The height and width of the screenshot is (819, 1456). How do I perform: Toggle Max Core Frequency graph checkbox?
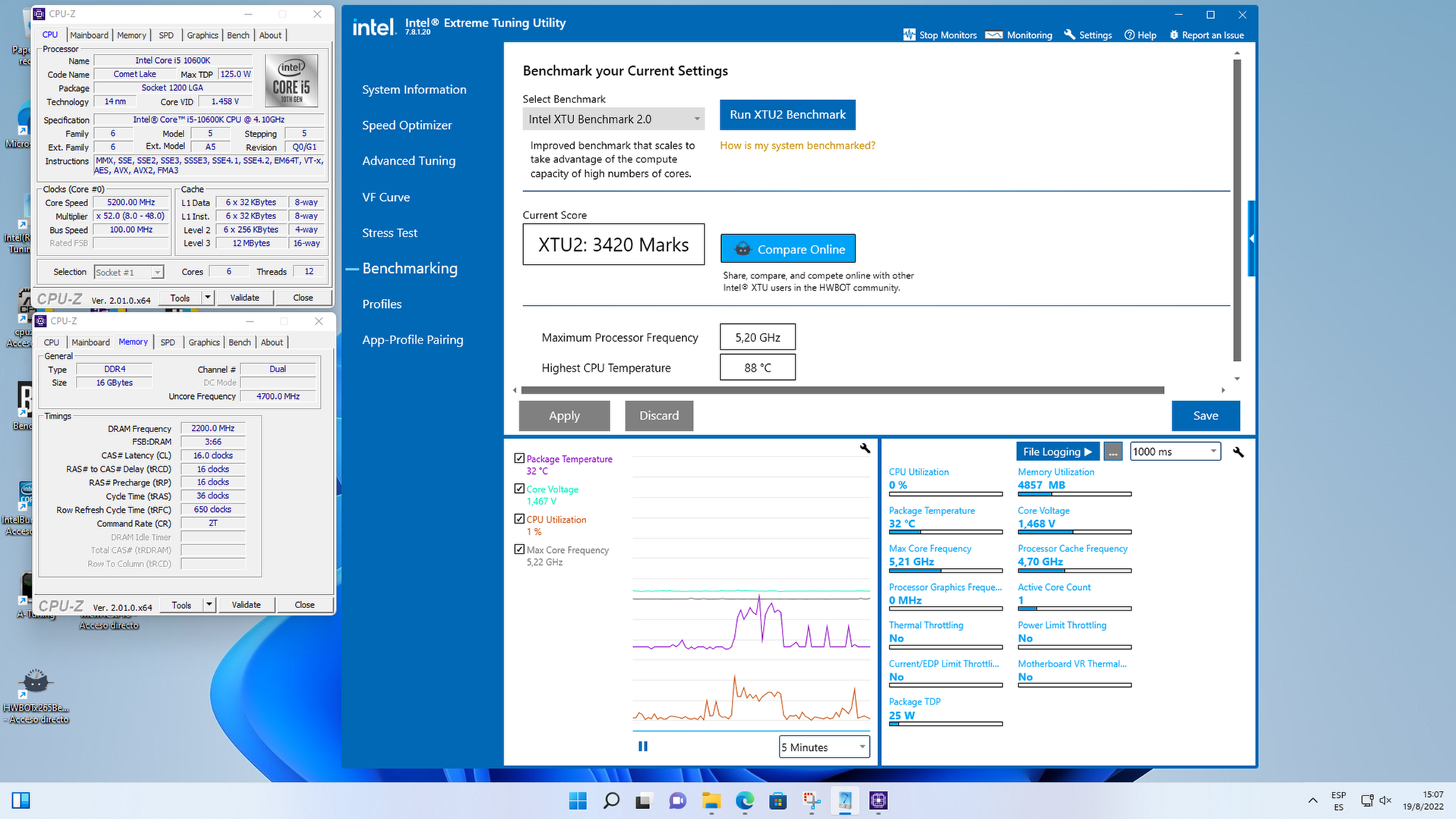point(519,549)
